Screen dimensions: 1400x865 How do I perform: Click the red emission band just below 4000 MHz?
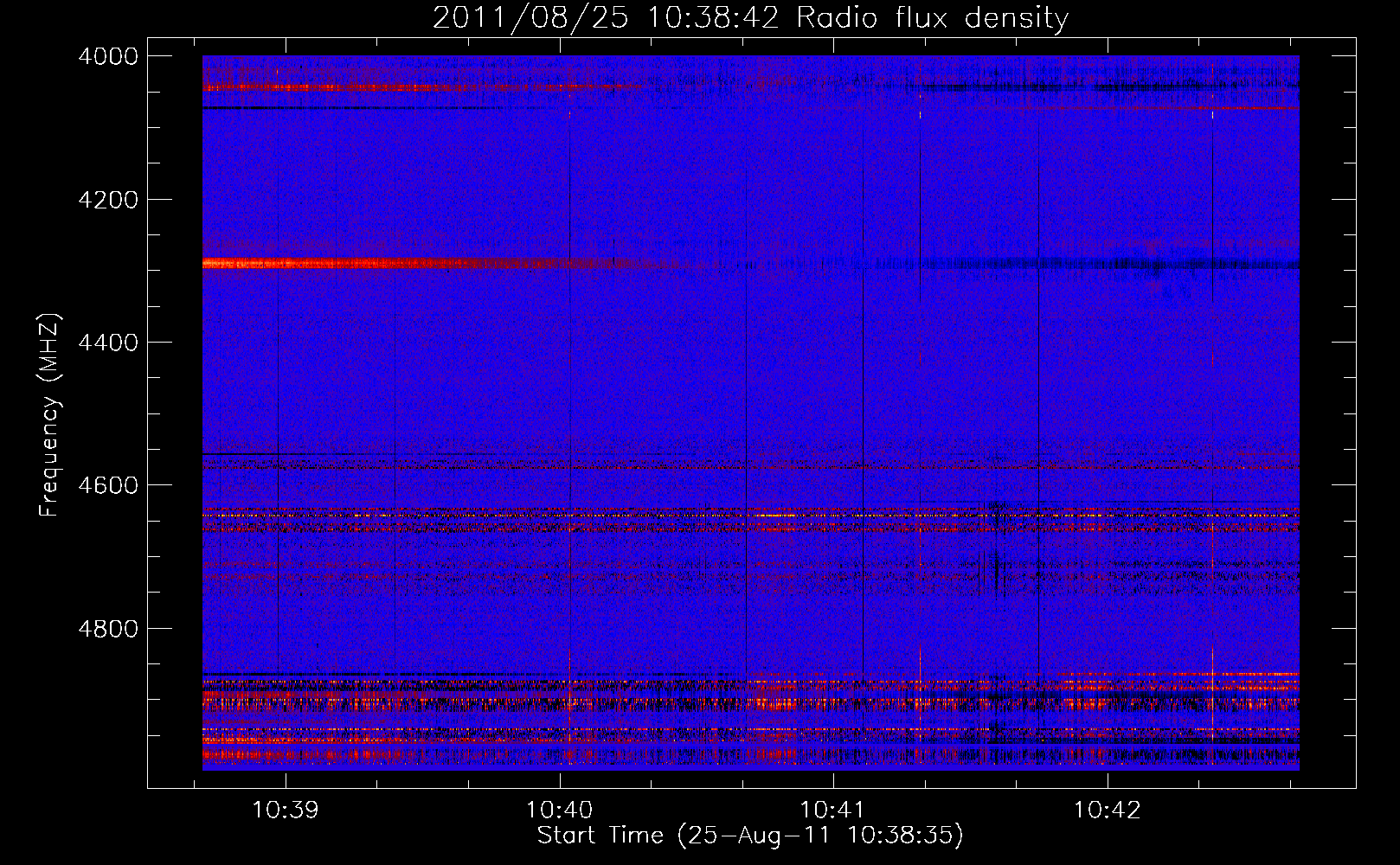pos(346,87)
